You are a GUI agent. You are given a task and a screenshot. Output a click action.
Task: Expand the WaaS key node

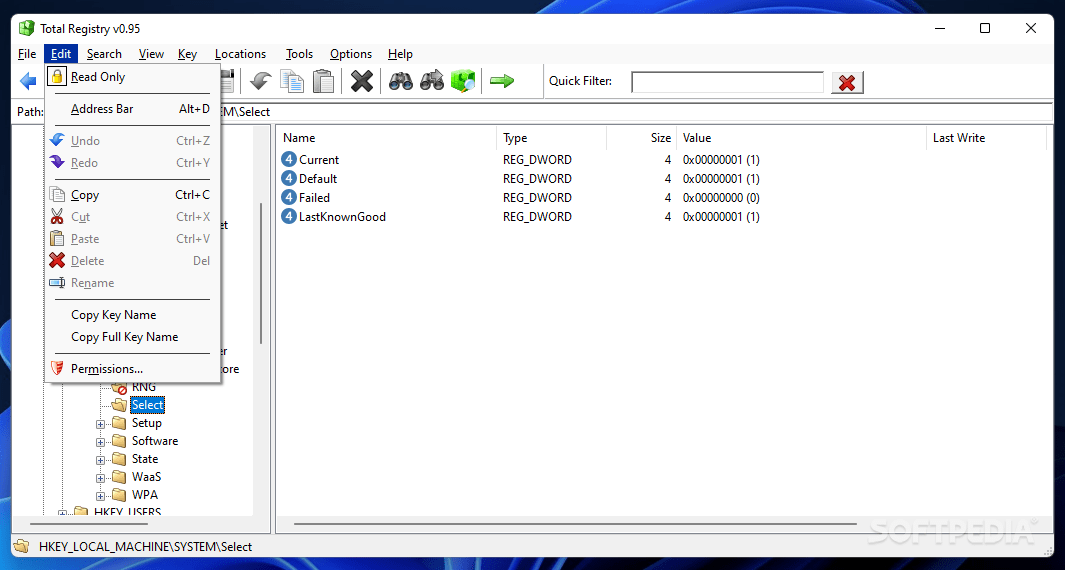click(x=101, y=478)
